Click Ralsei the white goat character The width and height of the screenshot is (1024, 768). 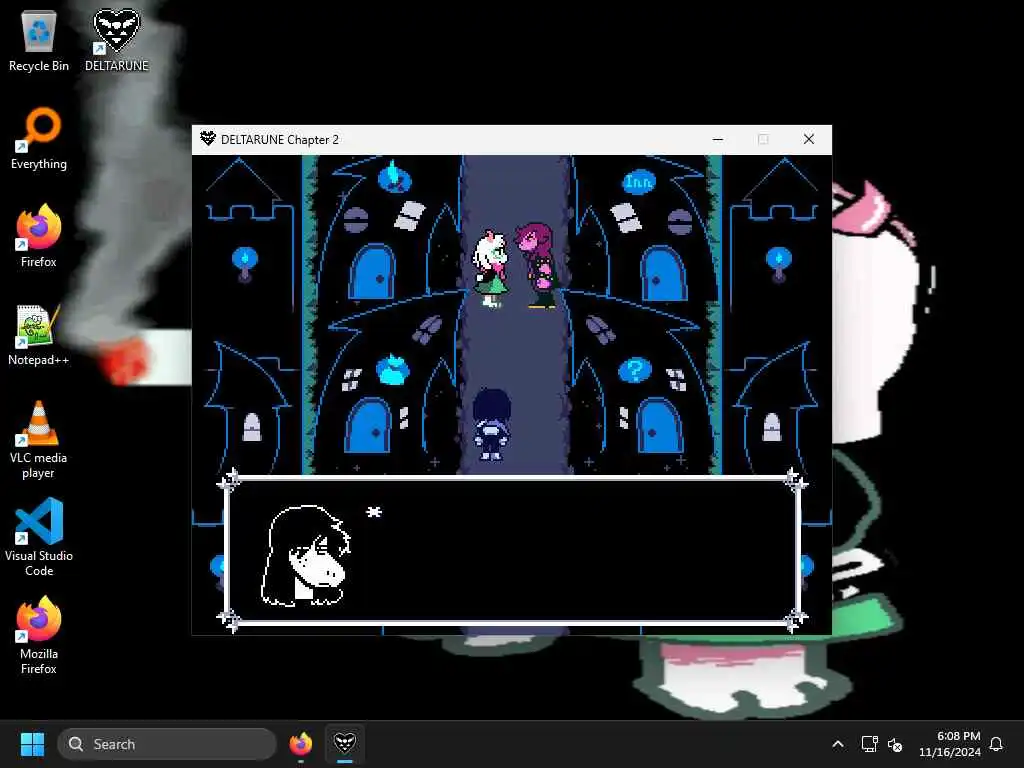click(490, 268)
